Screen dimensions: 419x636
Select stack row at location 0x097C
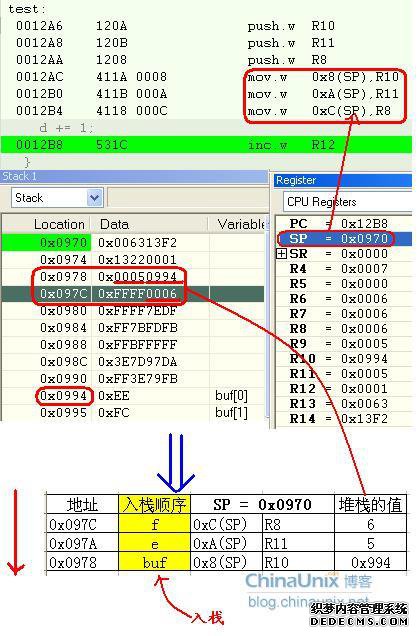[x=133, y=294]
